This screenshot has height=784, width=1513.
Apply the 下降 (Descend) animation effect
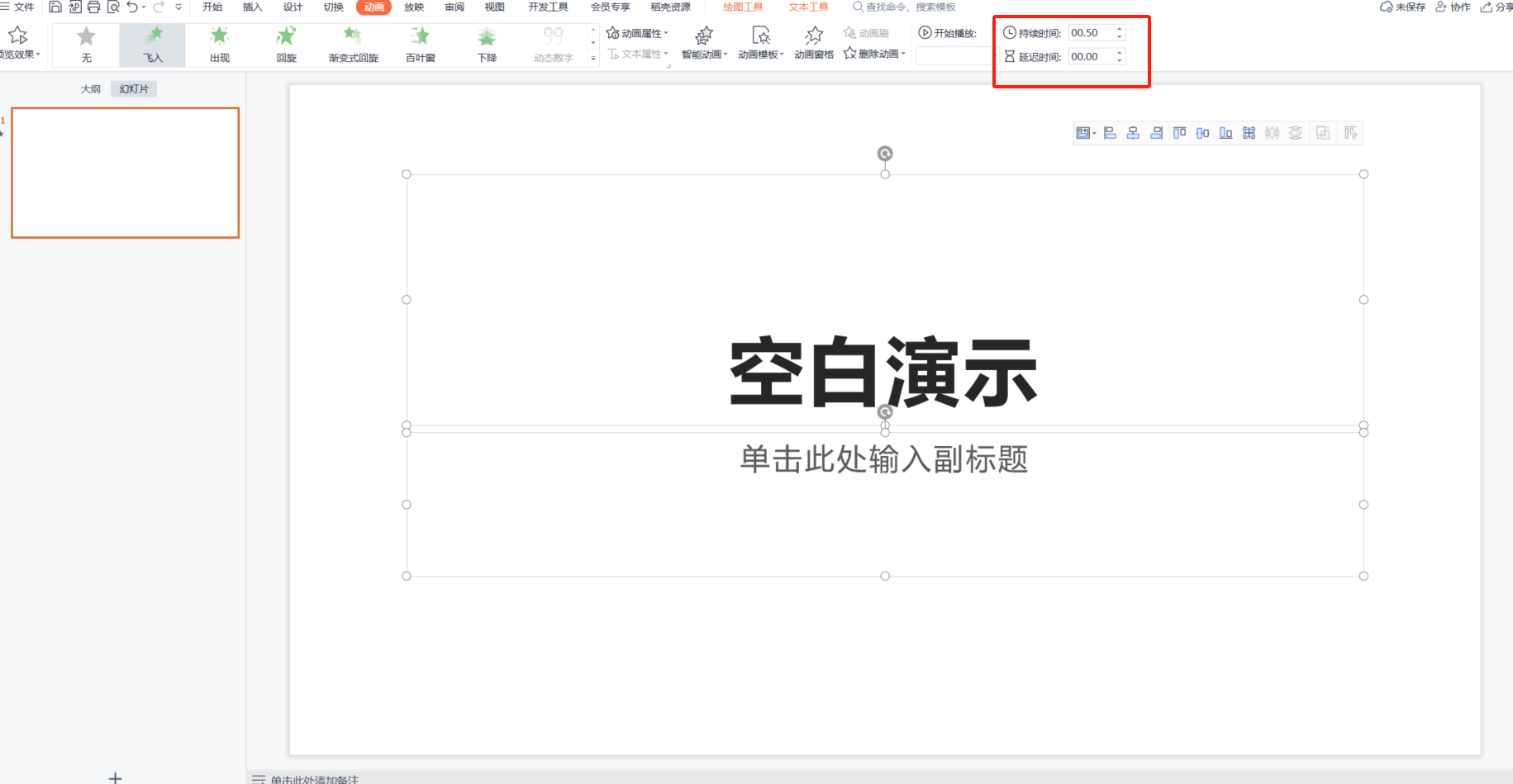tap(487, 45)
